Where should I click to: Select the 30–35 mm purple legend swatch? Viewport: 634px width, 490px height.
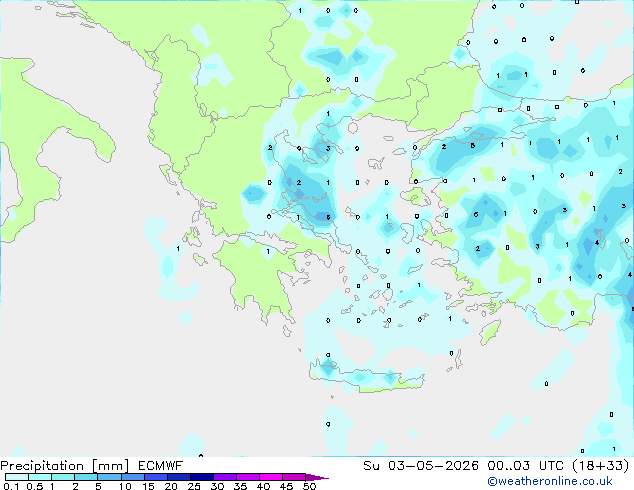(x=225, y=477)
